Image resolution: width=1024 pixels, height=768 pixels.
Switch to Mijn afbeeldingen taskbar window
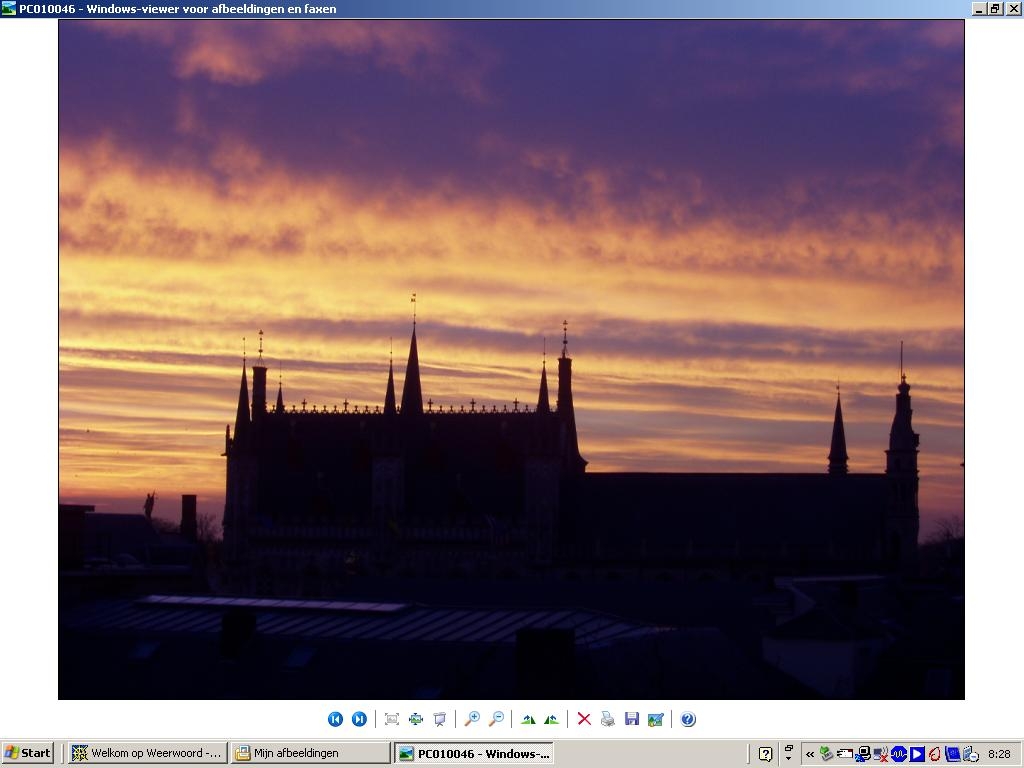click(311, 753)
